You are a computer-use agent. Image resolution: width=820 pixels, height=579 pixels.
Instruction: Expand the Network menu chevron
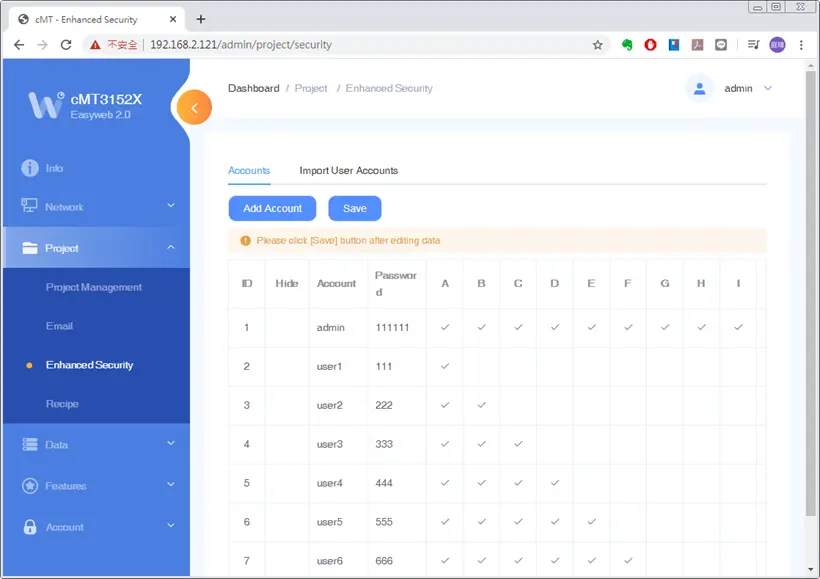170,206
